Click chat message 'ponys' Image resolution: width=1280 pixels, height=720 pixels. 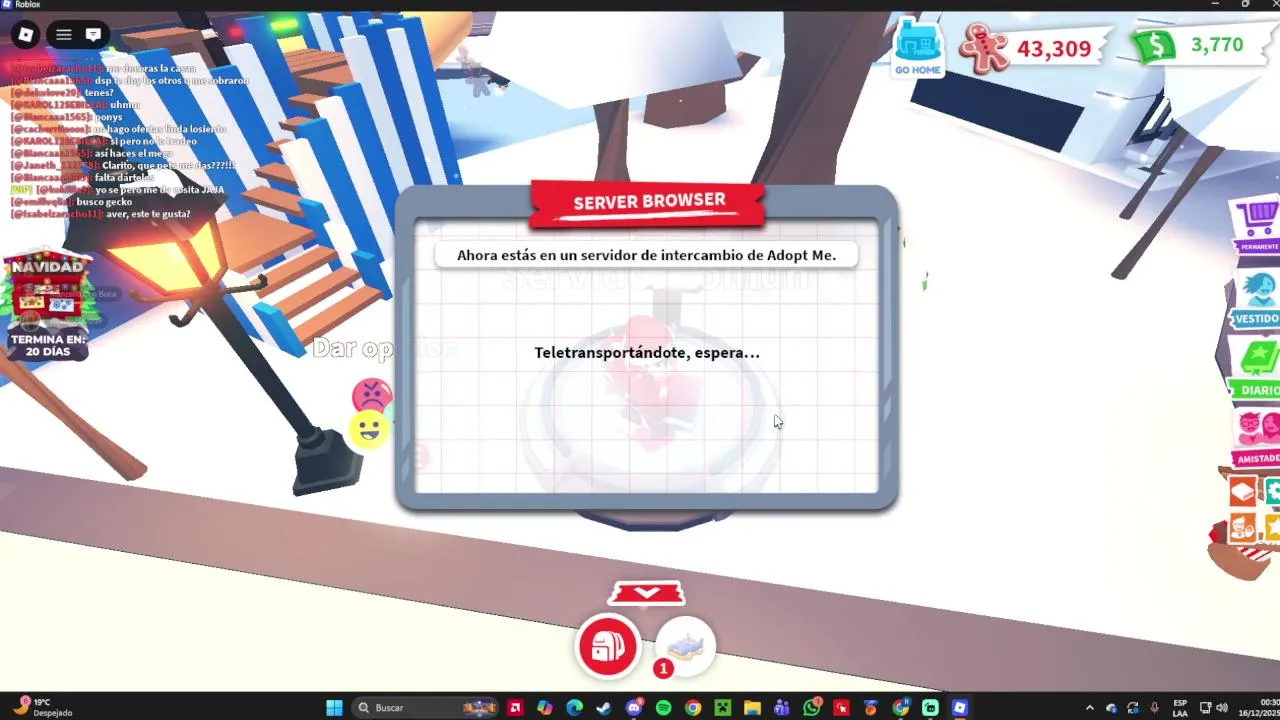(x=108, y=117)
